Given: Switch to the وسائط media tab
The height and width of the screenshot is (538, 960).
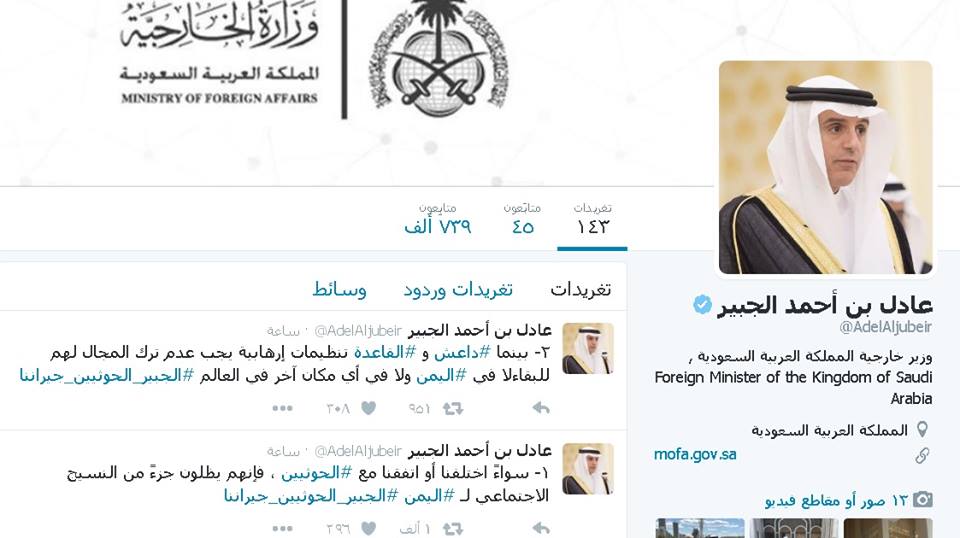Looking at the screenshot, I should tap(340, 290).
